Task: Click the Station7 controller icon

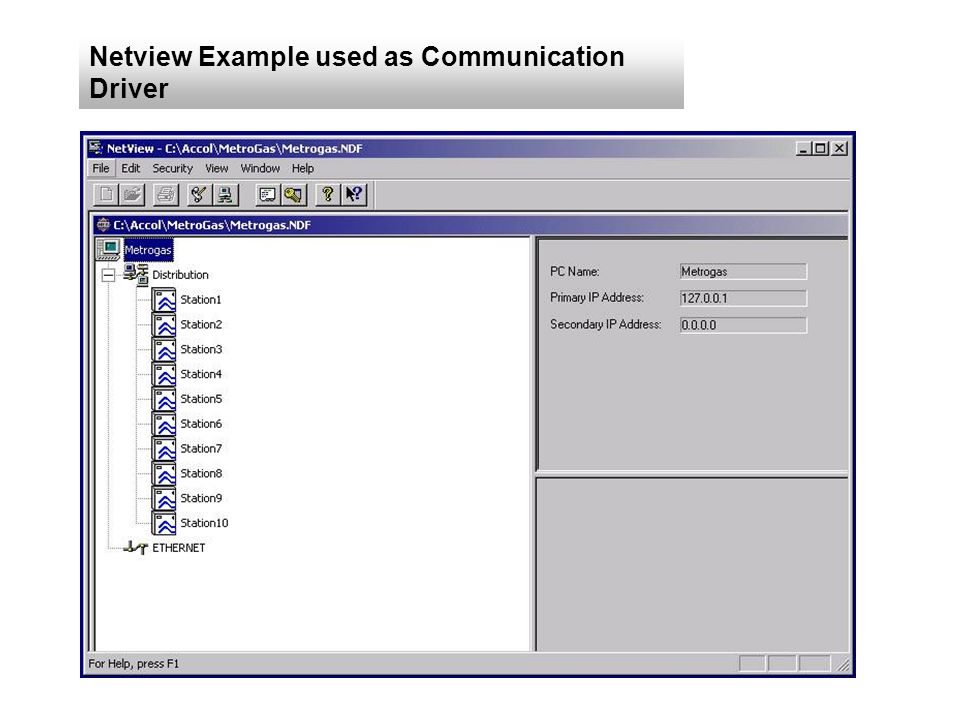Action: coord(164,449)
